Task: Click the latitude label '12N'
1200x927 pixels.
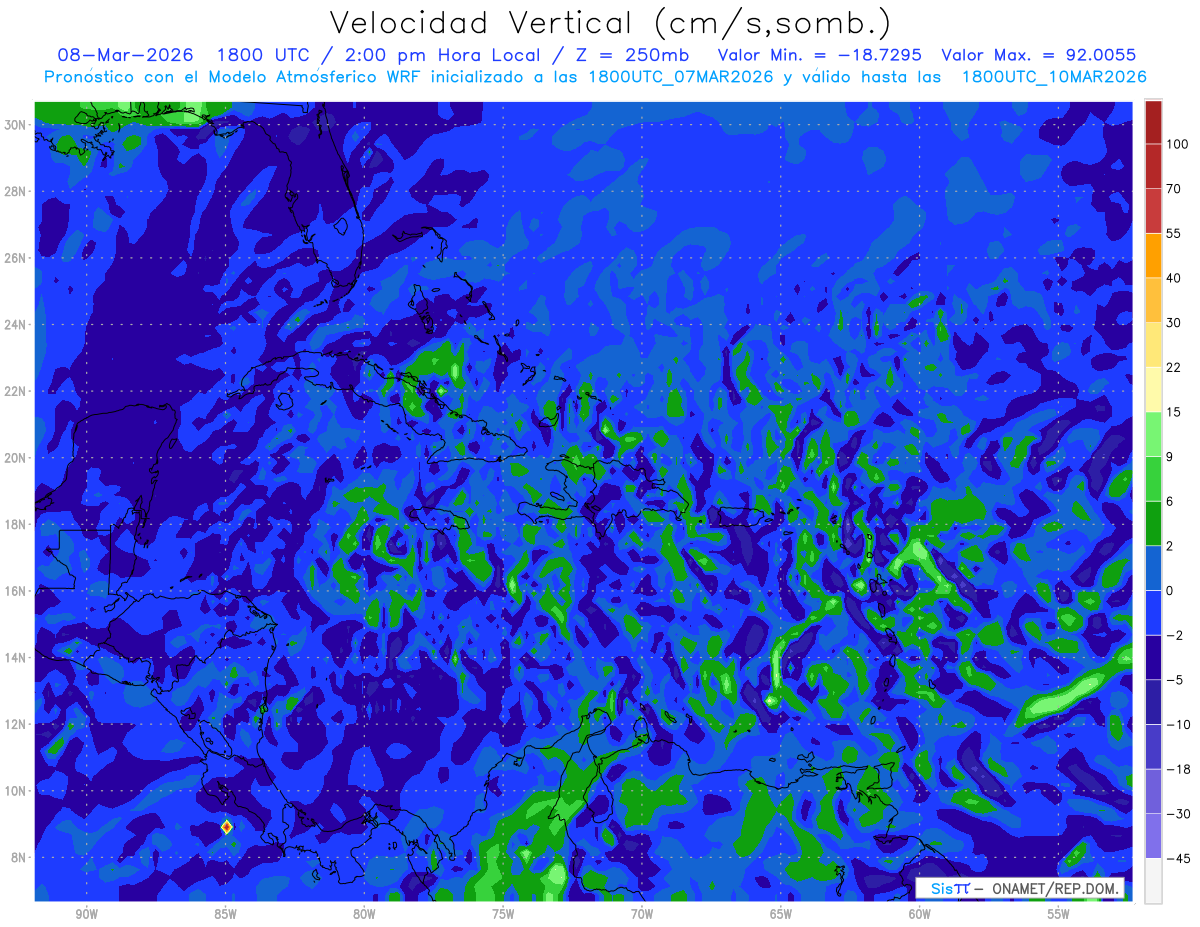Action: pyautogui.click(x=17, y=724)
